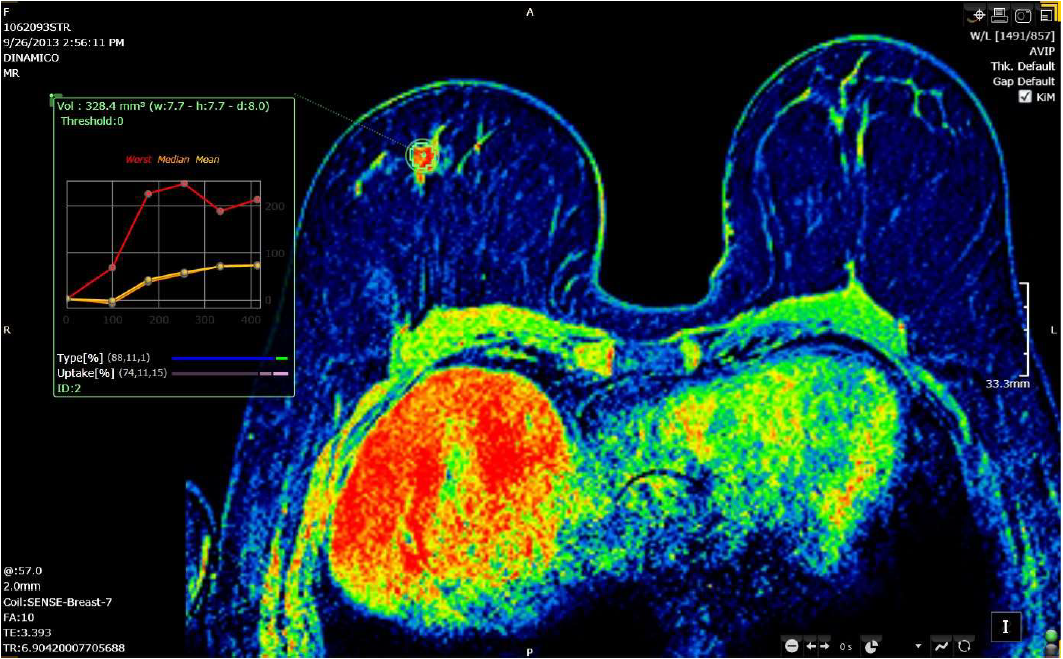Uncheck the KiM checkbox
This screenshot has height=659, width=1063.
pos(1024,97)
